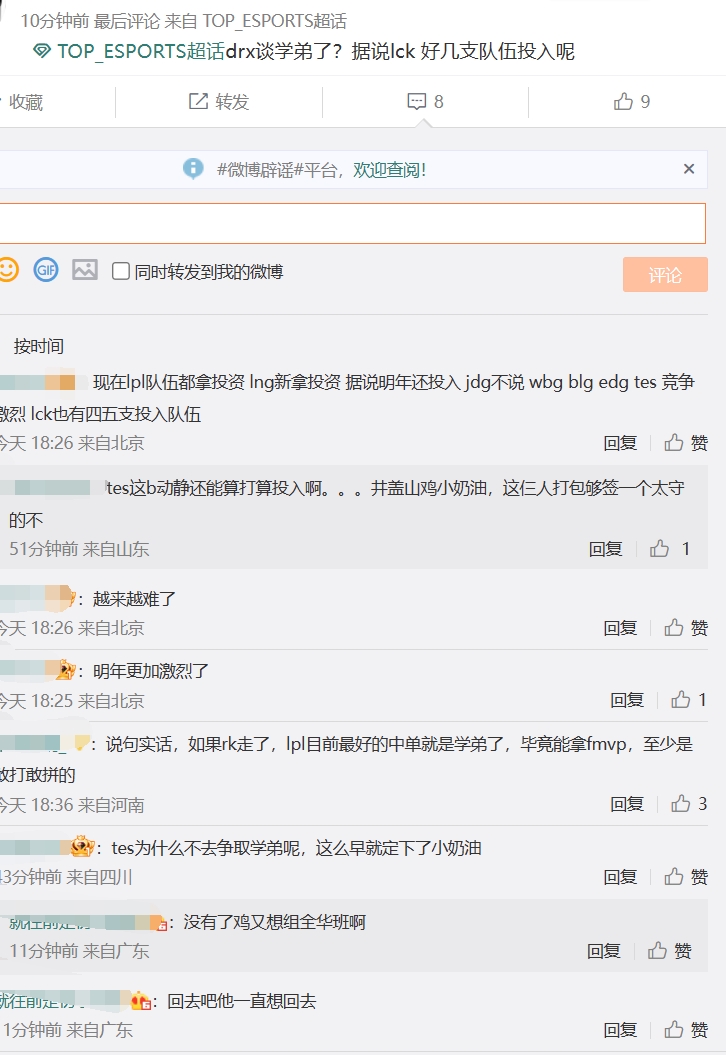Click the 收藏 button
Image resolution: width=726 pixels, height=1055 pixels.
pyautogui.click(x=26, y=102)
